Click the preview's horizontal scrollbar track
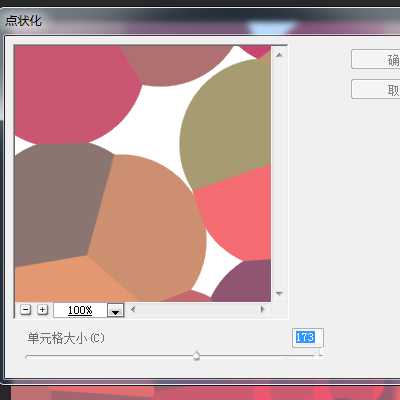This screenshot has height=400, width=400. point(197,309)
